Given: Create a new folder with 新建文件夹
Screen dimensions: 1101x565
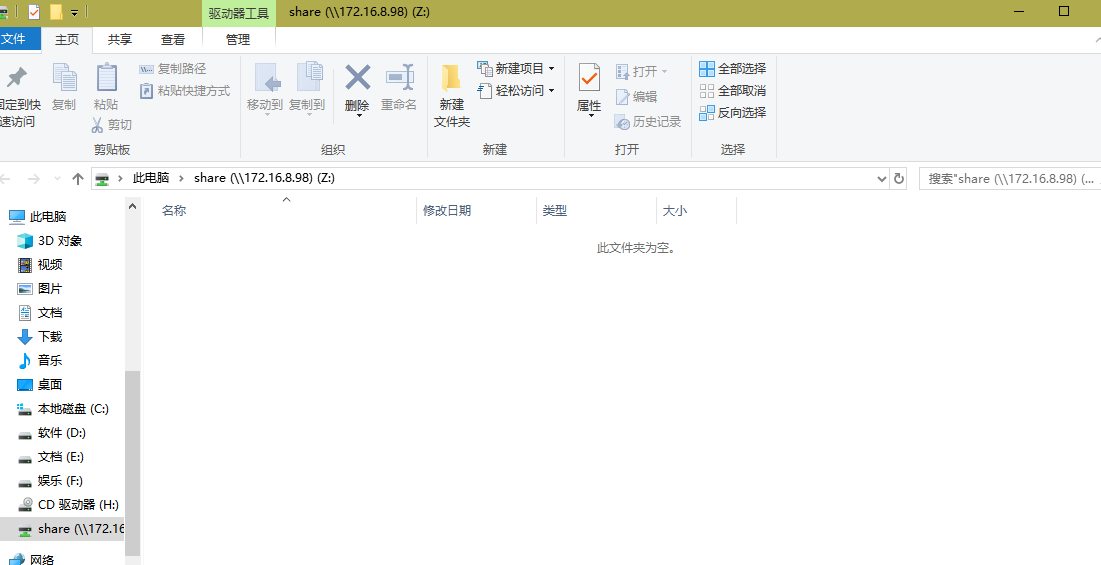Looking at the screenshot, I should point(451,95).
